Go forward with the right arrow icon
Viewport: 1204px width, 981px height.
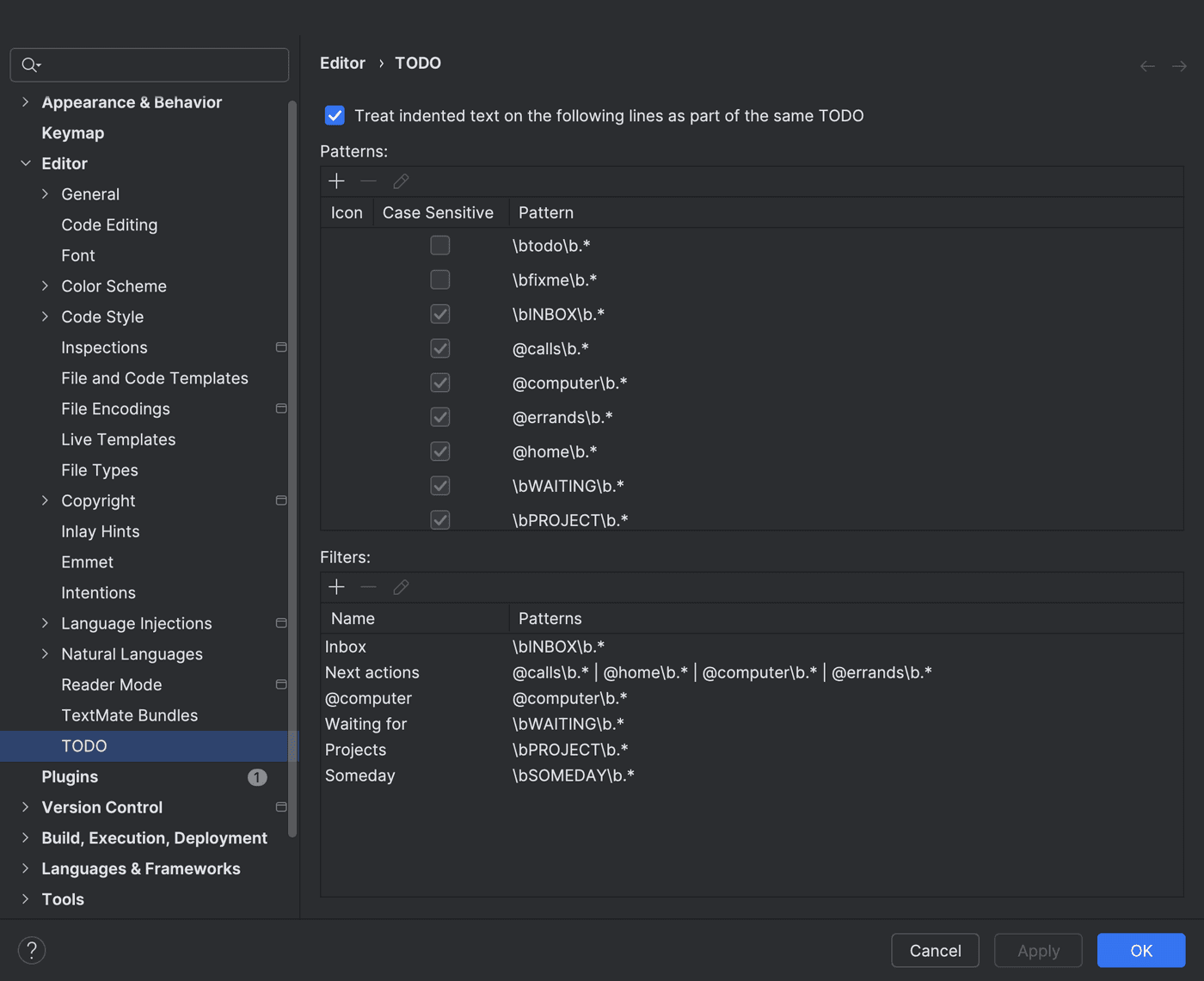pos(1179,66)
